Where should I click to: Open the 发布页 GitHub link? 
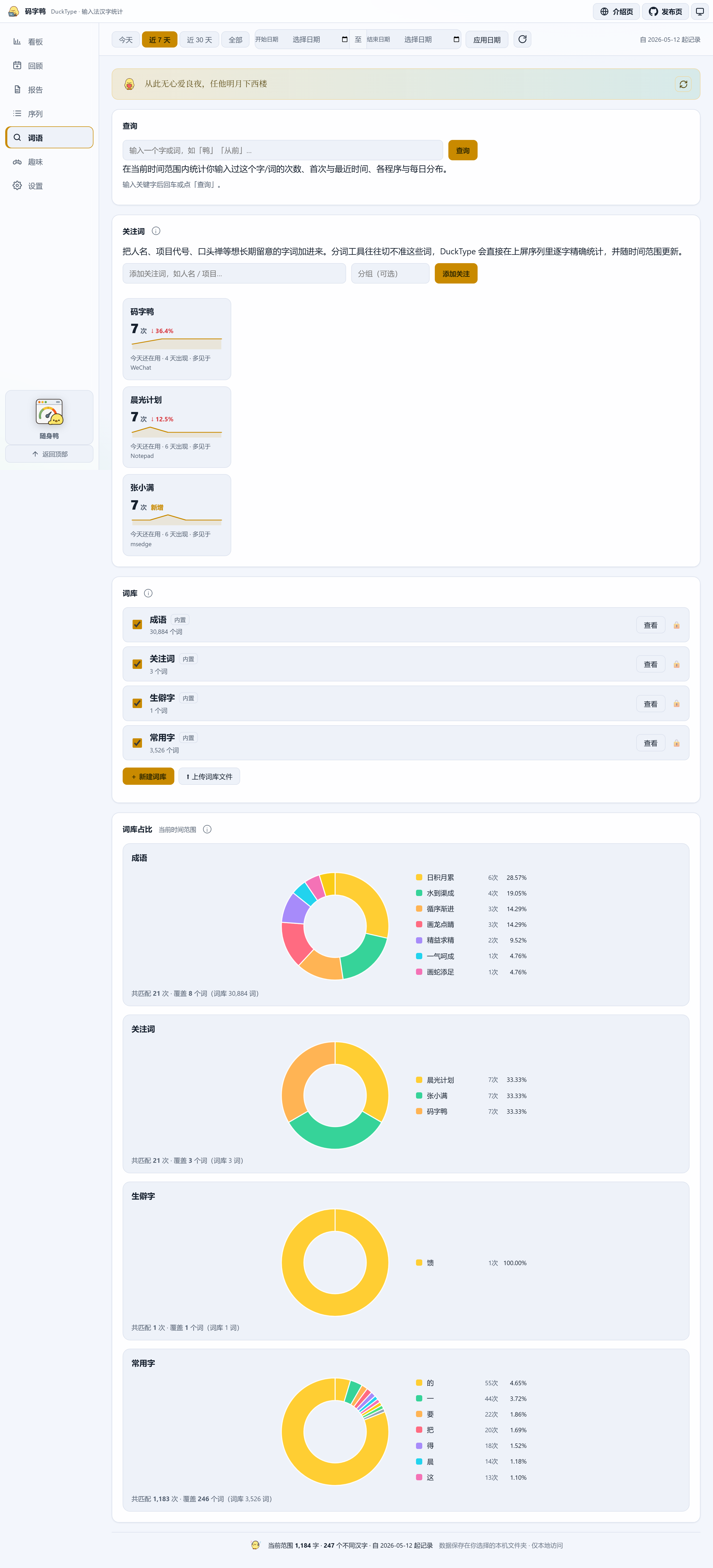click(665, 11)
